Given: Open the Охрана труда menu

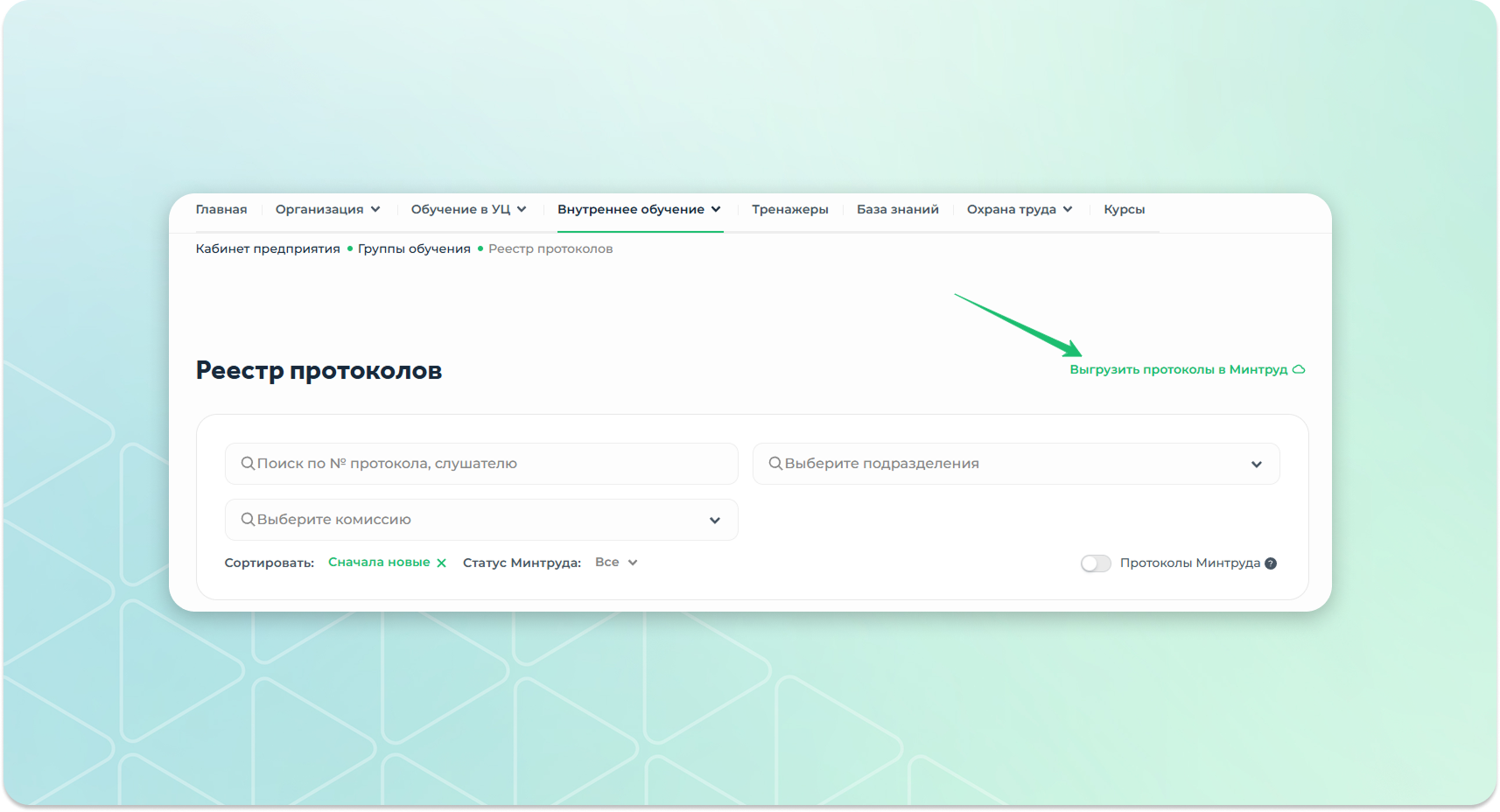Looking at the screenshot, I should tap(1019, 209).
